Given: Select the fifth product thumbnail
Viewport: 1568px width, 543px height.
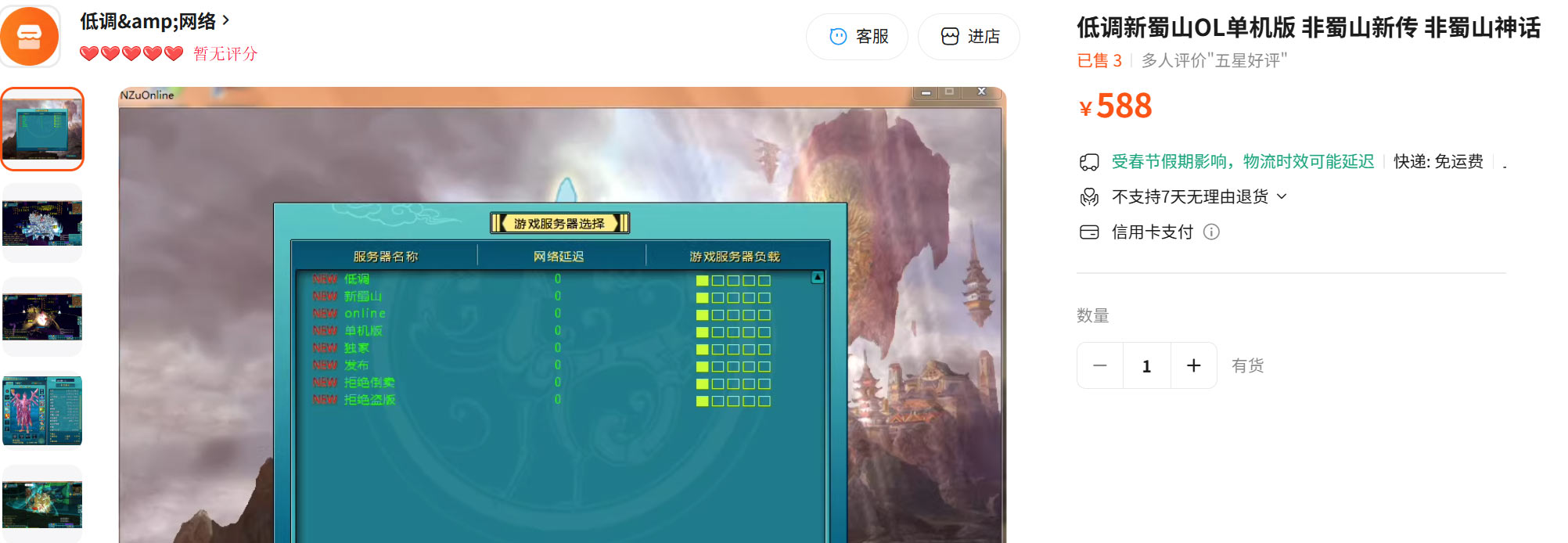Looking at the screenshot, I should point(42,504).
